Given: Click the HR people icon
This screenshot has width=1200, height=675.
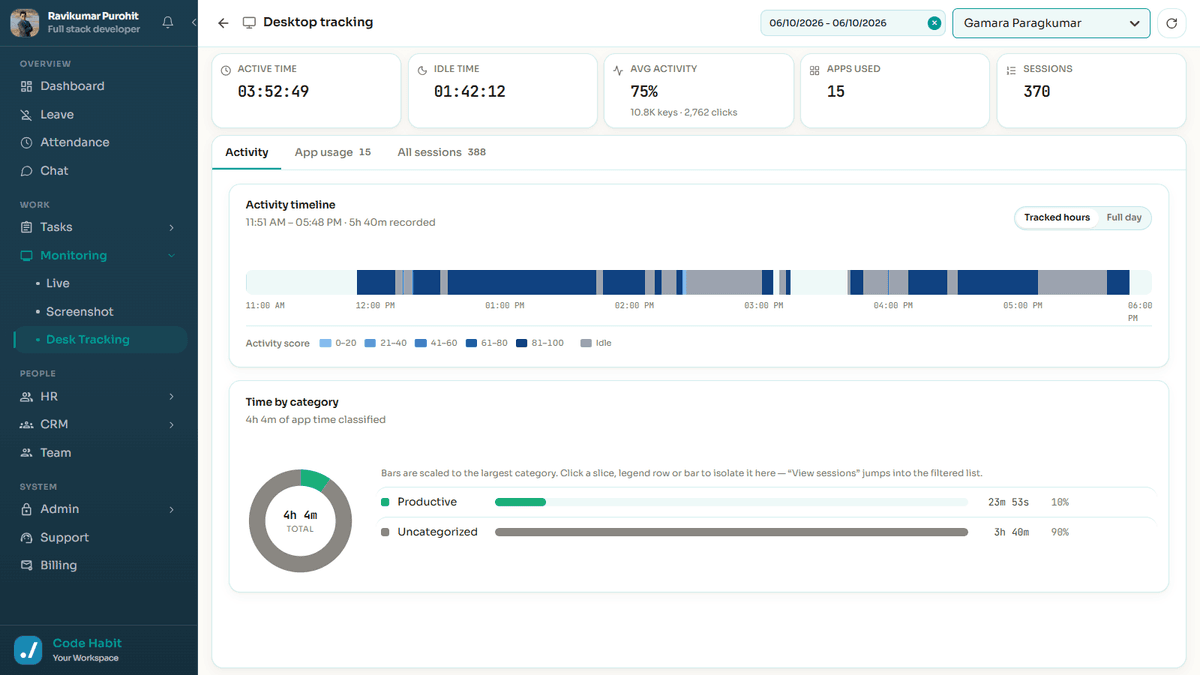Looking at the screenshot, I should [x=27, y=397].
